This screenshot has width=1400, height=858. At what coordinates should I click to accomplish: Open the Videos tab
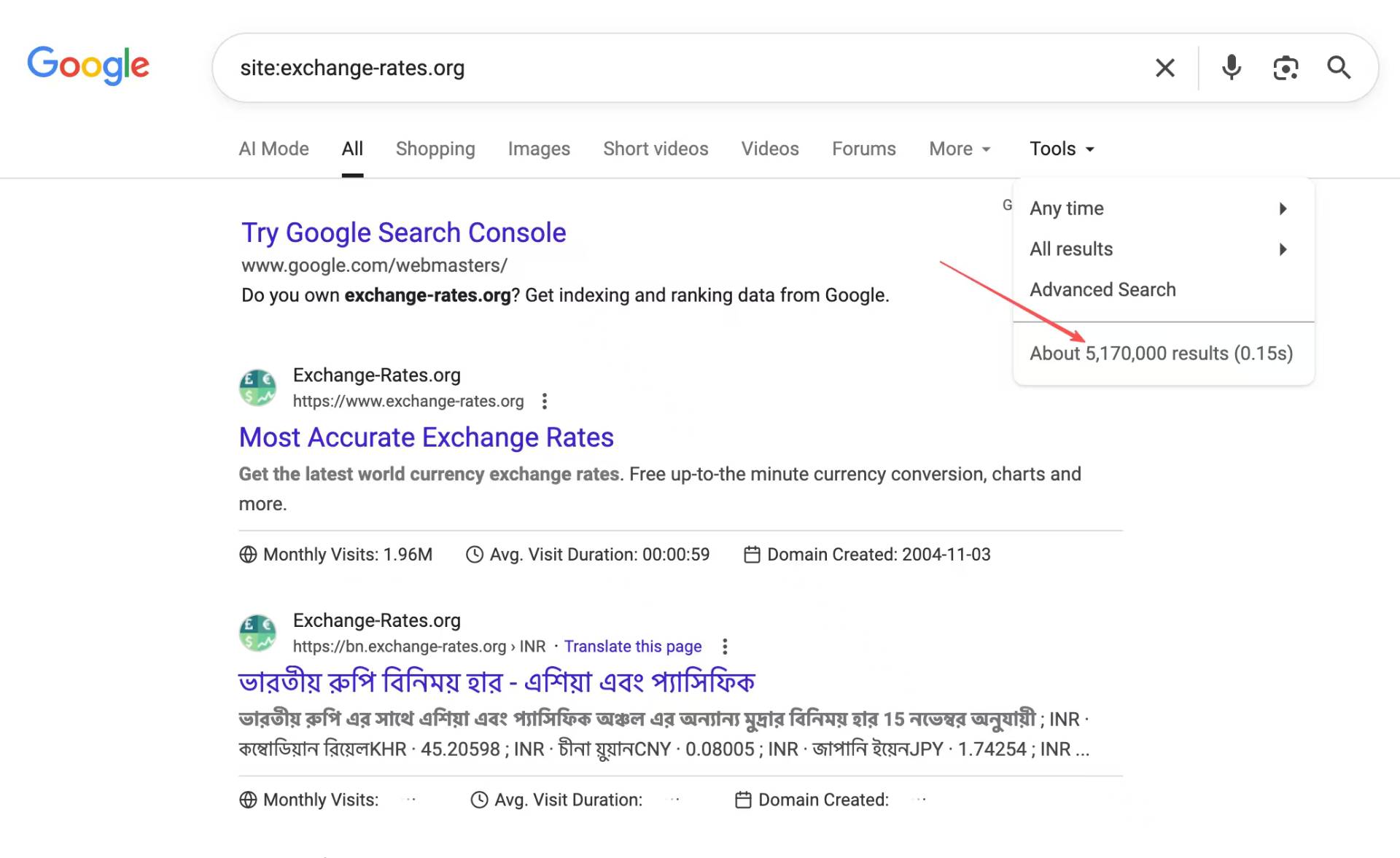pos(770,149)
